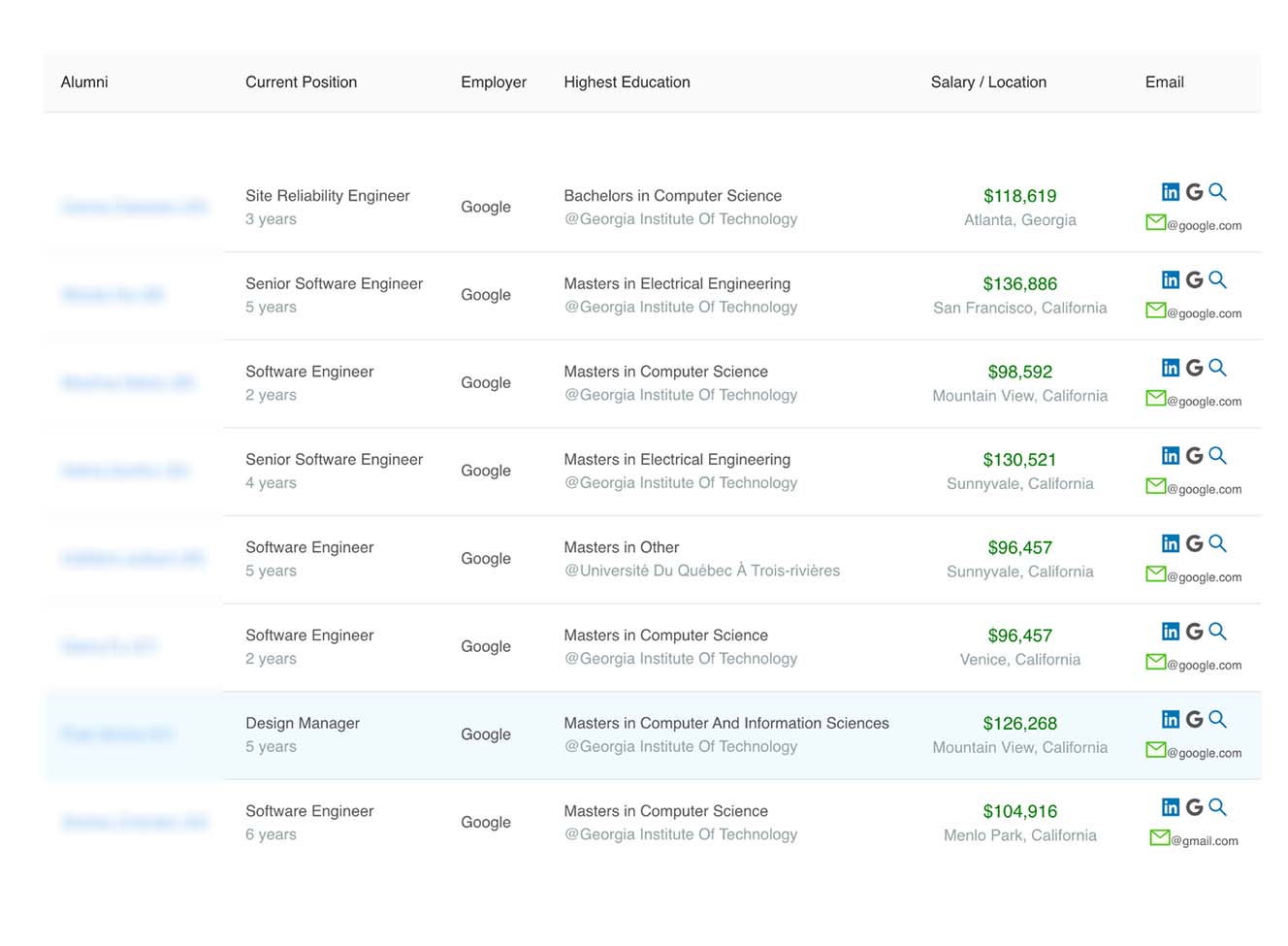Click Google icon in the $104,916 row
The image size is (1288, 946).
[x=1194, y=807]
